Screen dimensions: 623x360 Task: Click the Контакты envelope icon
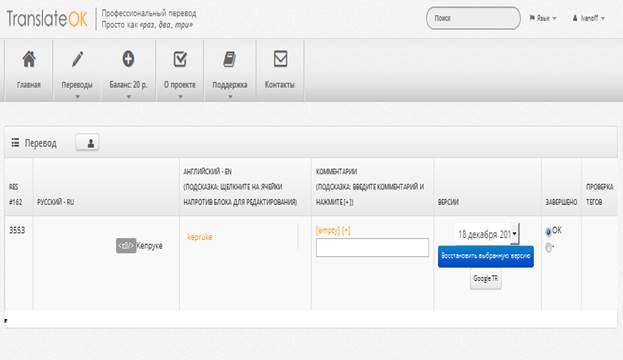[x=280, y=59]
